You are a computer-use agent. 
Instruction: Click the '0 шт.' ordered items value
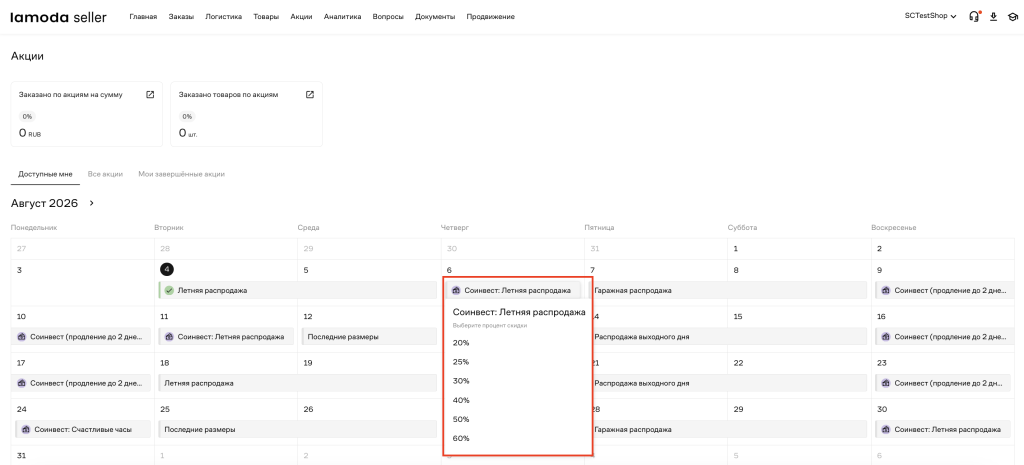click(188, 133)
